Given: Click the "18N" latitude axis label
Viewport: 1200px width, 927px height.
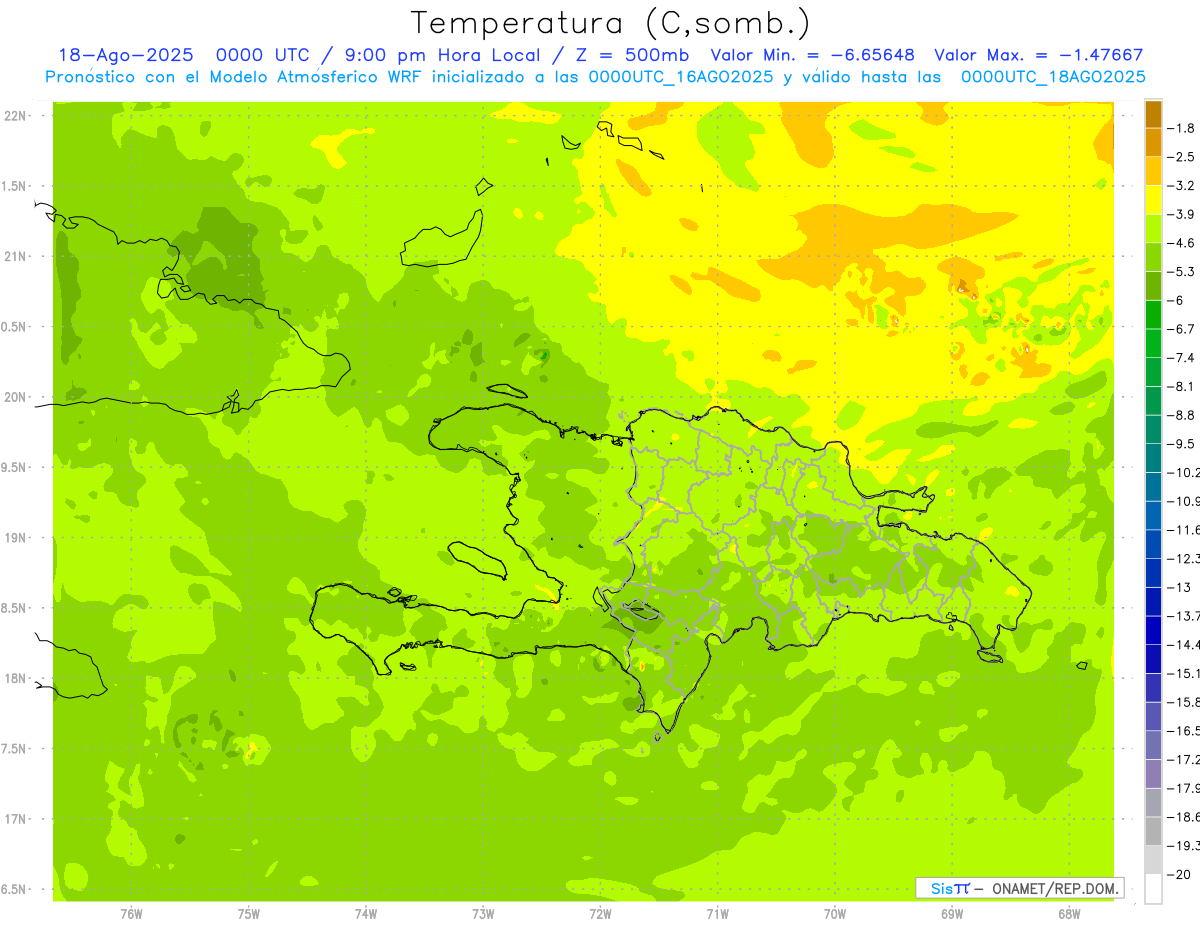Looking at the screenshot, I should pyautogui.click(x=14, y=678).
